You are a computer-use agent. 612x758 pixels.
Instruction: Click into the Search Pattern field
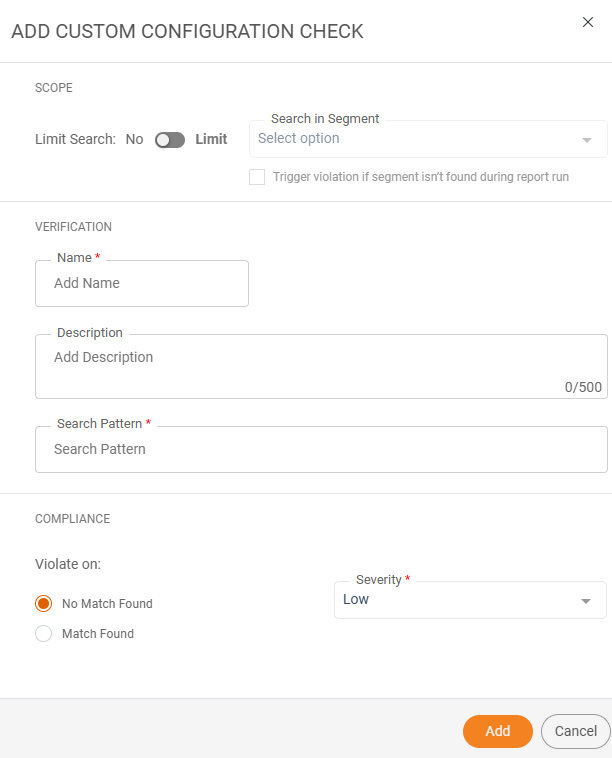tap(320, 450)
